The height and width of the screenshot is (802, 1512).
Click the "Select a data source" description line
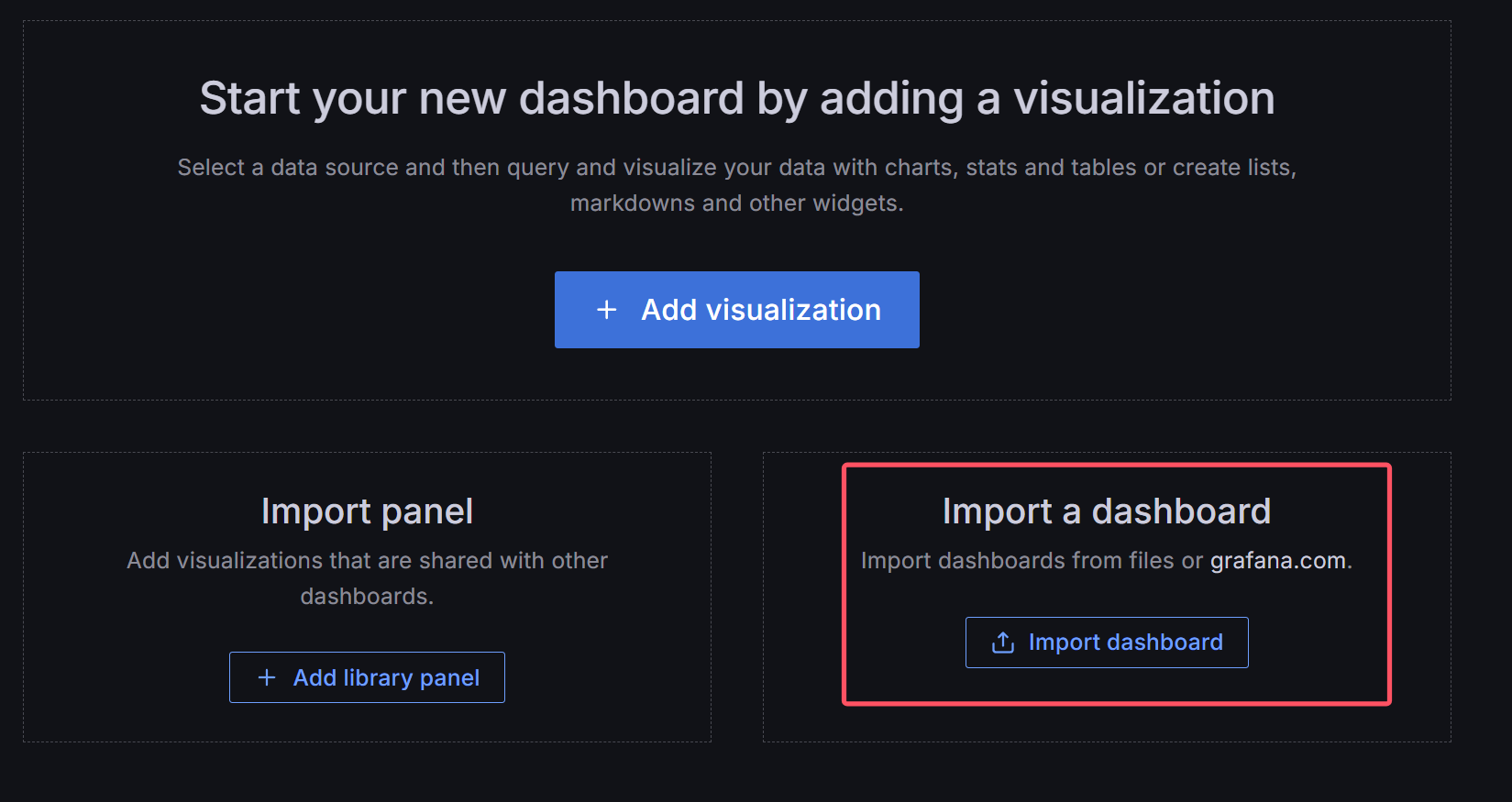(x=736, y=168)
